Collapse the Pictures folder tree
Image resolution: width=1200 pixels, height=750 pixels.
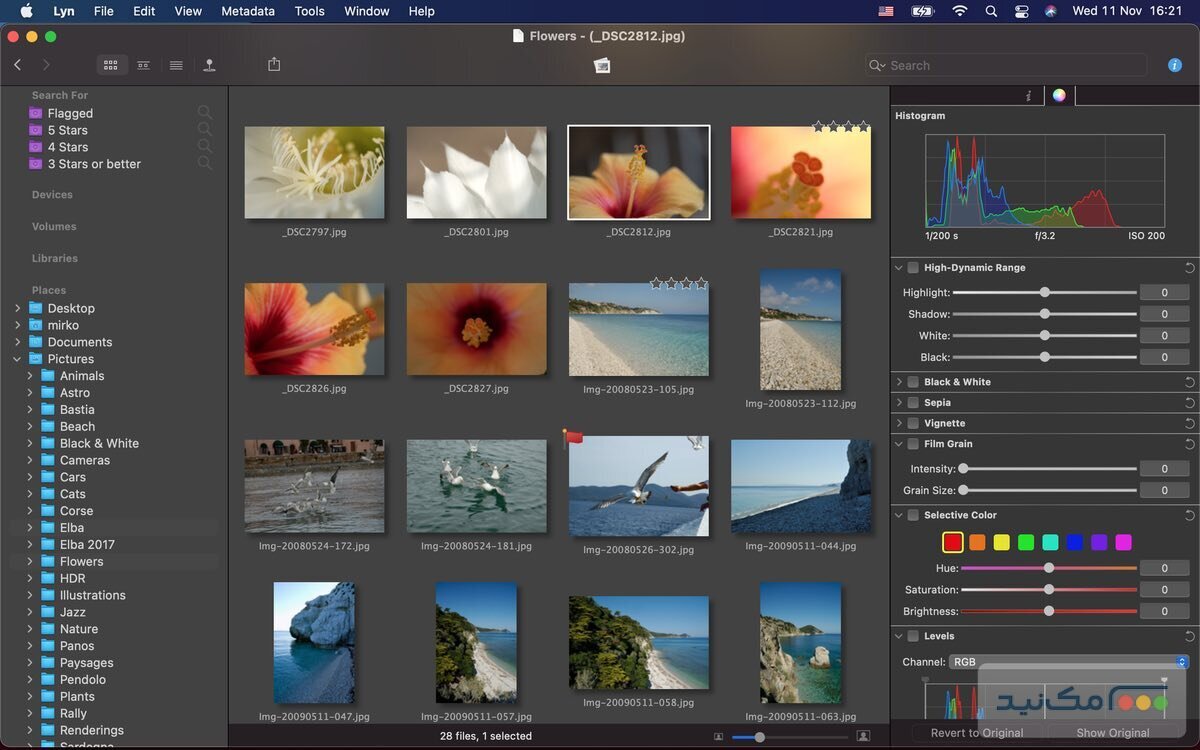click(x=17, y=359)
